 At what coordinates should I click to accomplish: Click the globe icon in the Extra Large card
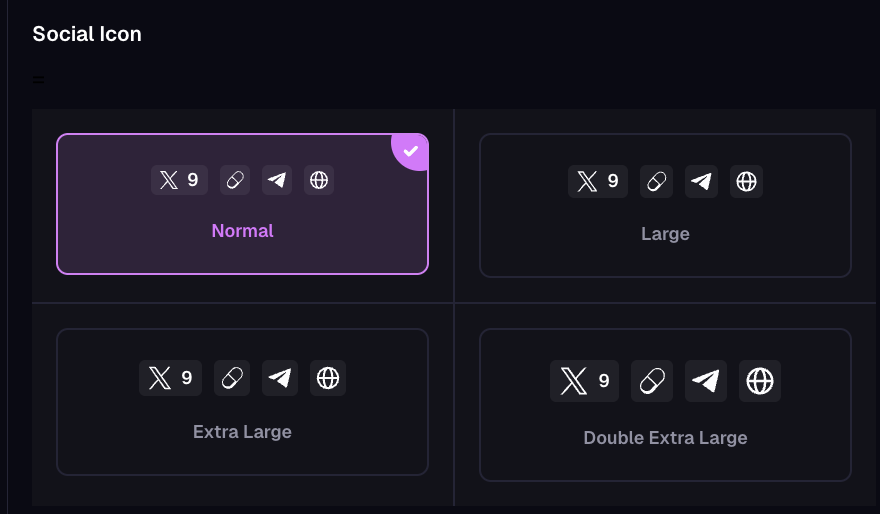328,378
